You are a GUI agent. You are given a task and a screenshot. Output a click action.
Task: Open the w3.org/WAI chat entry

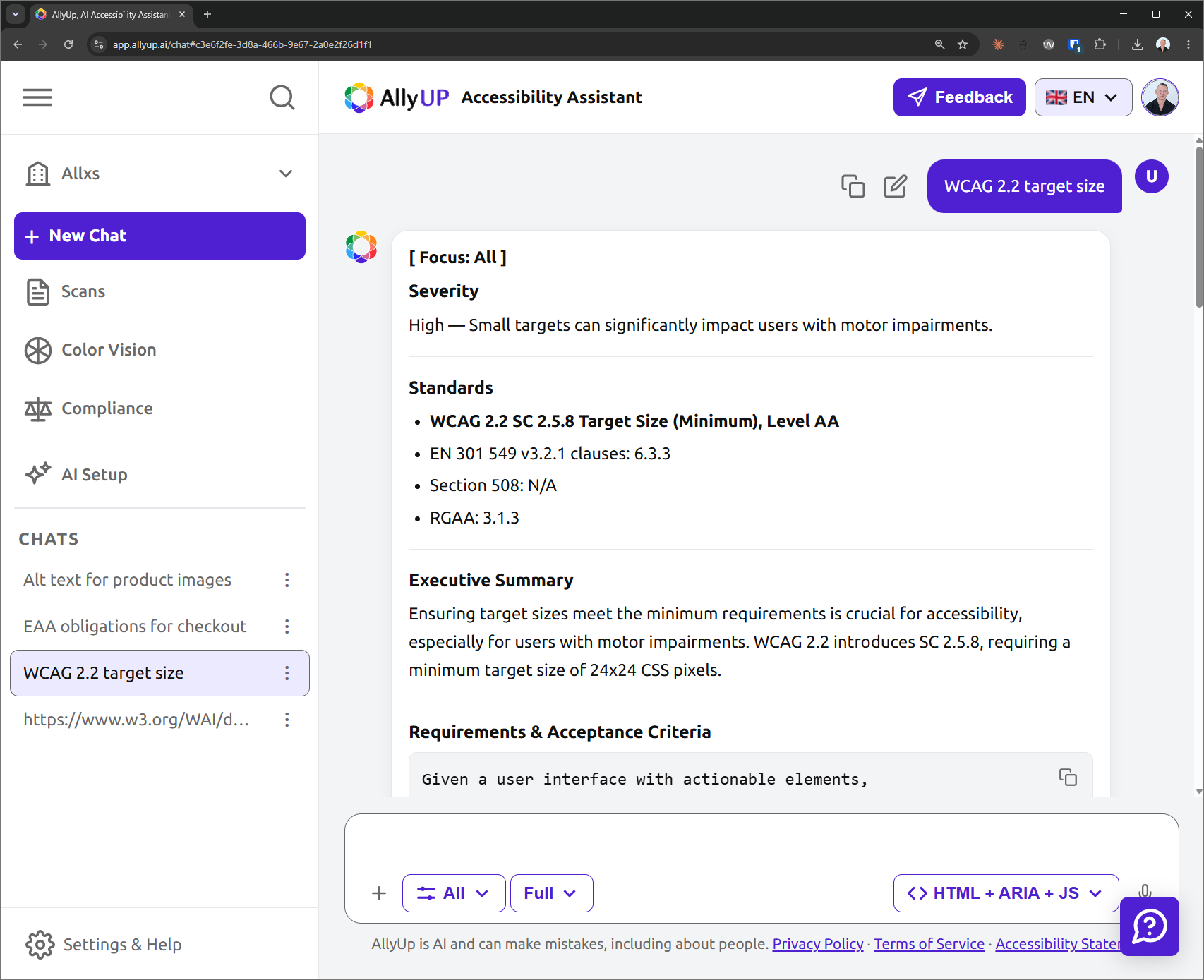click(x=136, y=720)
